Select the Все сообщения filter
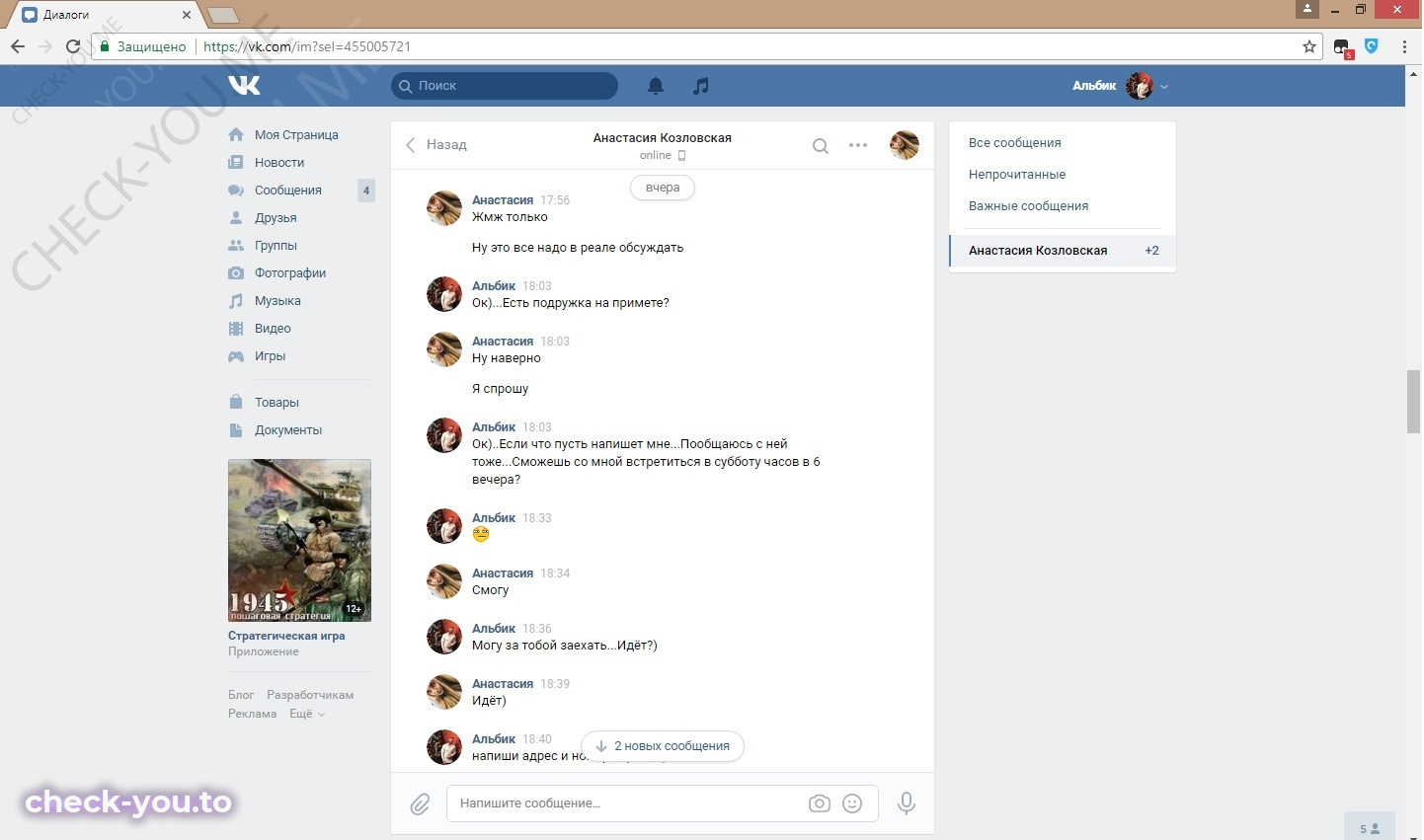1424x840 pixels. coord(1015,143)
